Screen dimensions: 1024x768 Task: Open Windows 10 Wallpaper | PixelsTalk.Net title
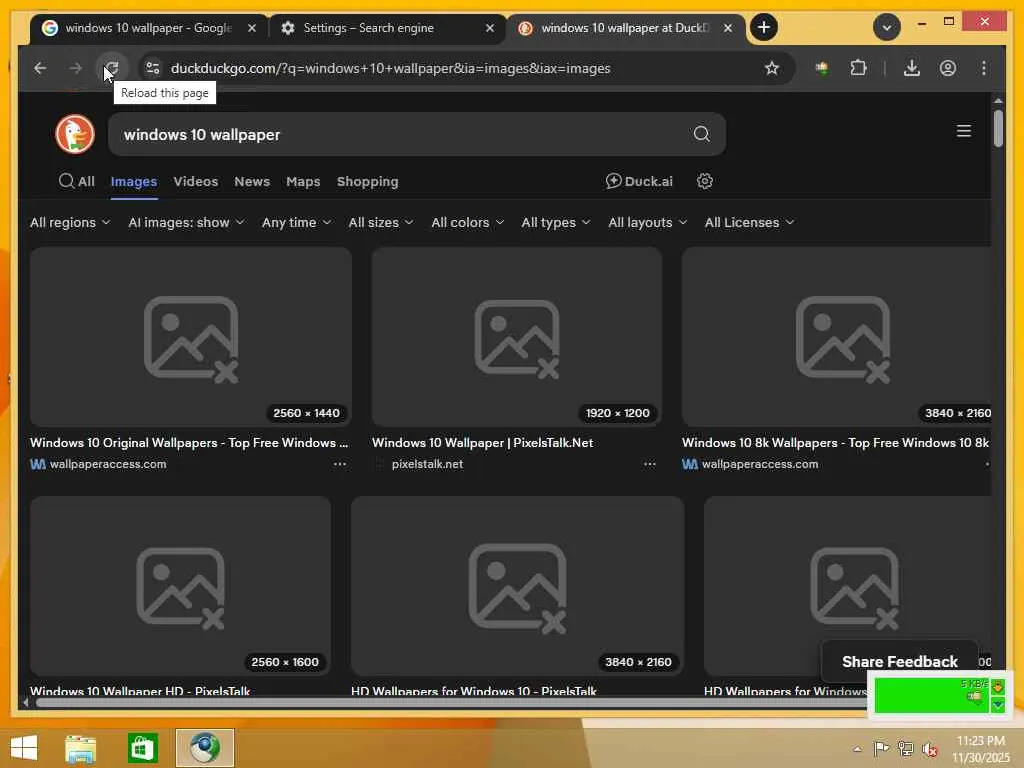coord(483,442)
